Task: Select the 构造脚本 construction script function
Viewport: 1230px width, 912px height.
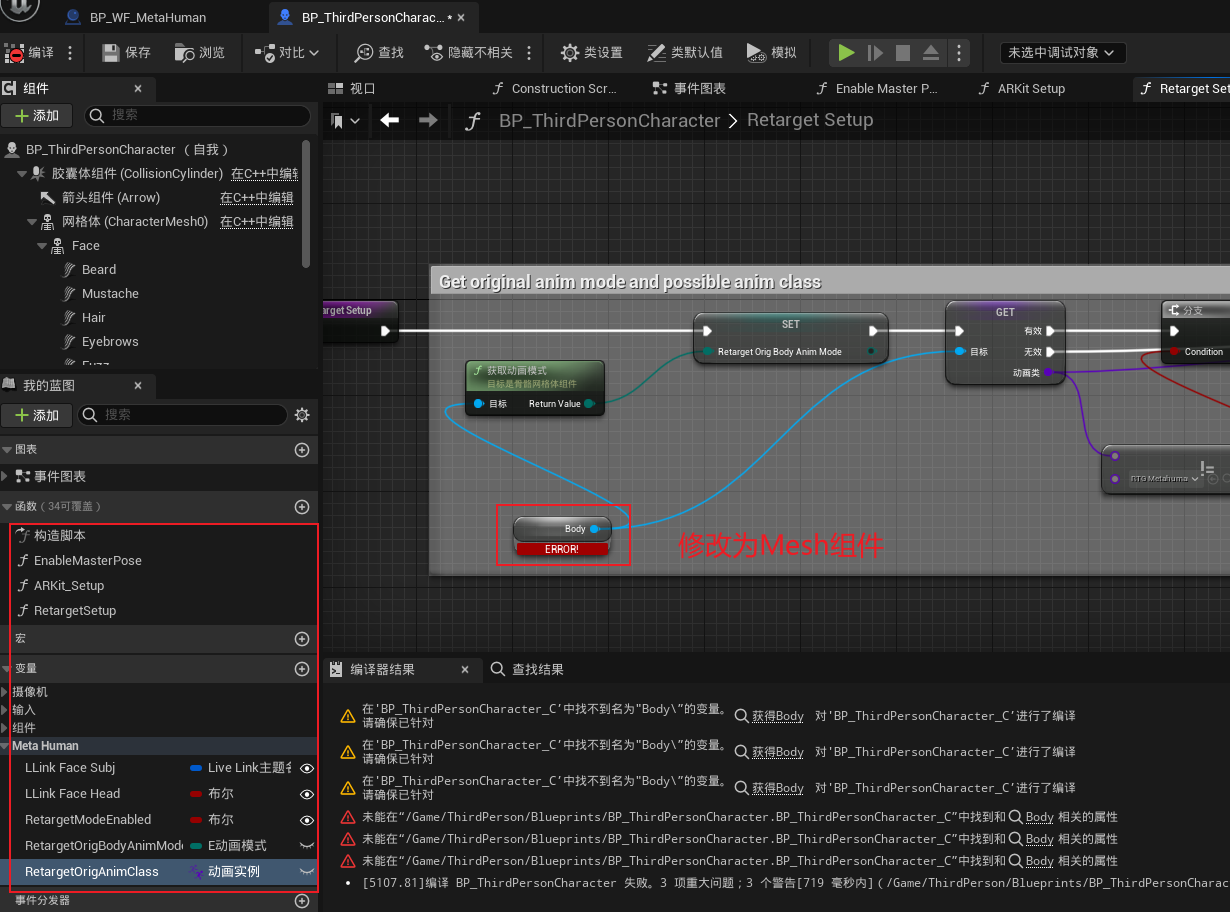Action: click(x=60, y=535)
